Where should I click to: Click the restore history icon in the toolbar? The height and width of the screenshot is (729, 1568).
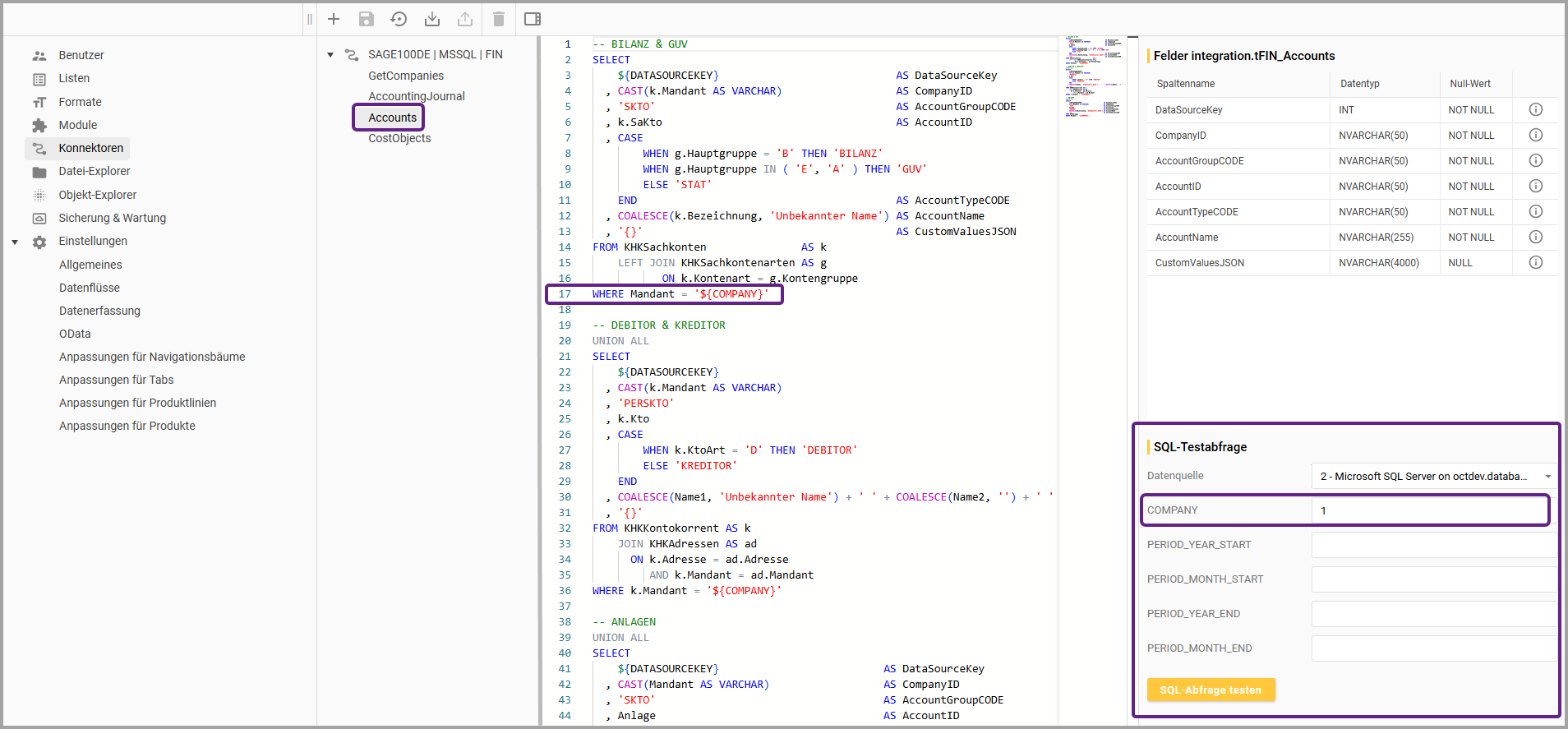(399, 19)
